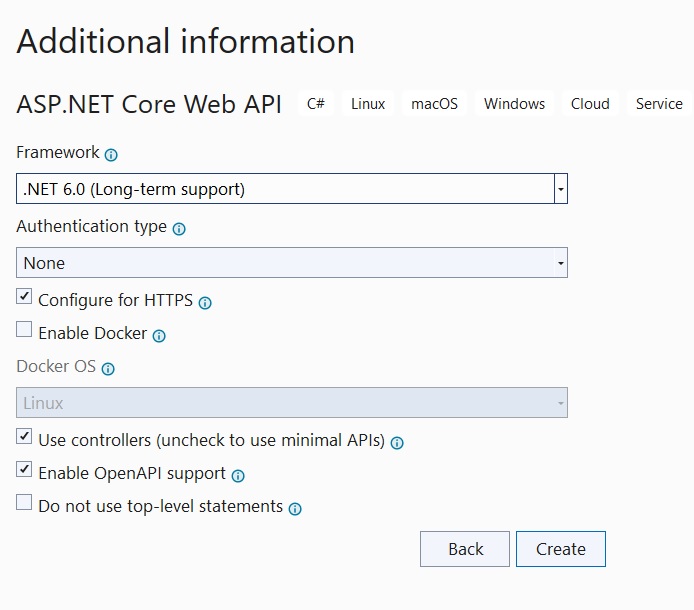
Task: Click the ASP.NET Core Web API heading
Action: click(x=149, y=104)
